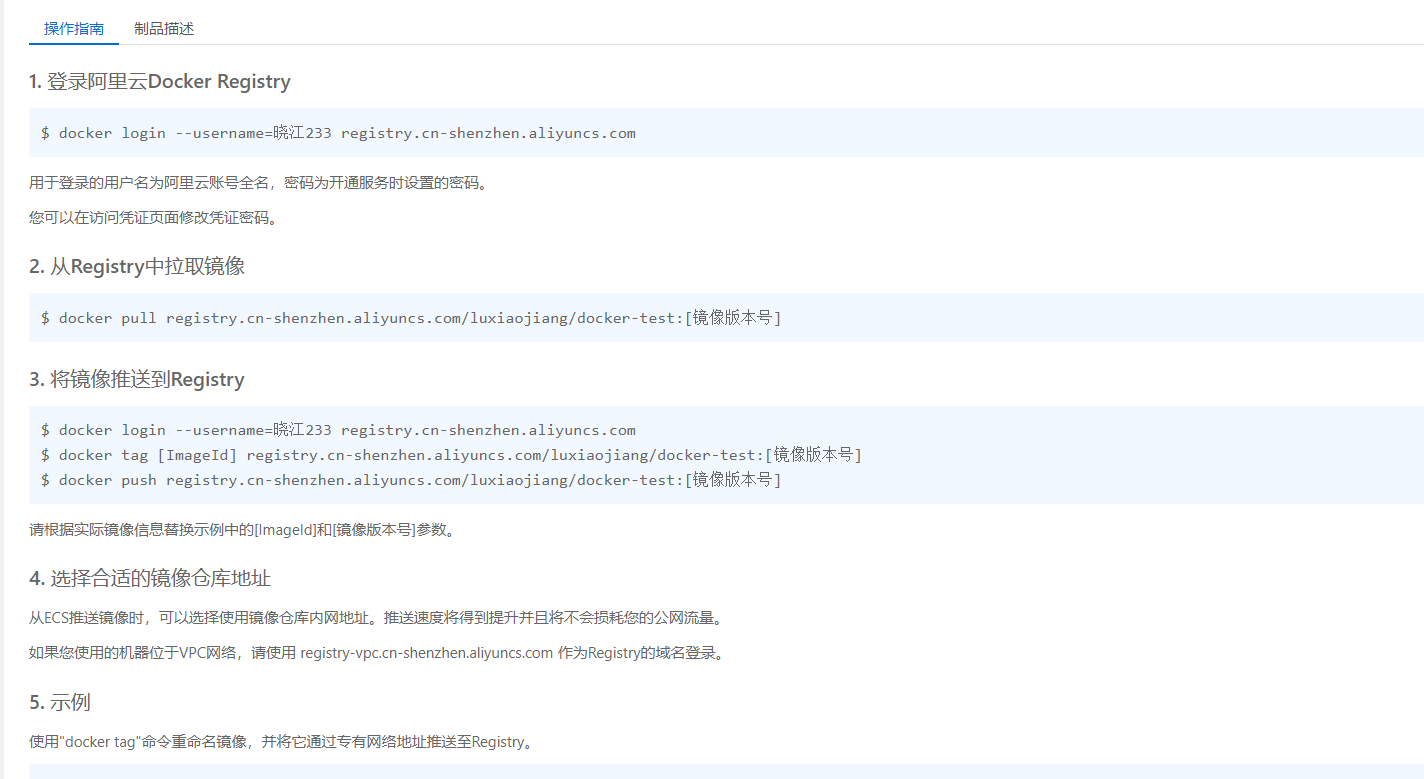Select the docker tag command line
1424x779 pixels.
pos(450,455)
